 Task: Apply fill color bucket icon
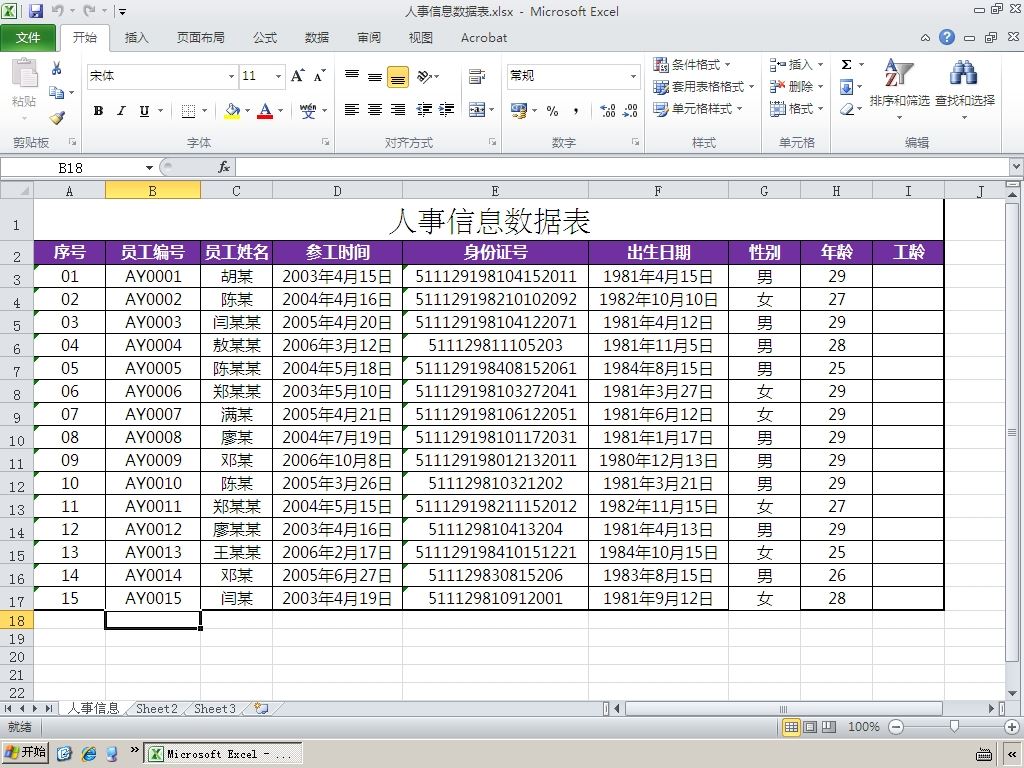click(x=232, y=110)
